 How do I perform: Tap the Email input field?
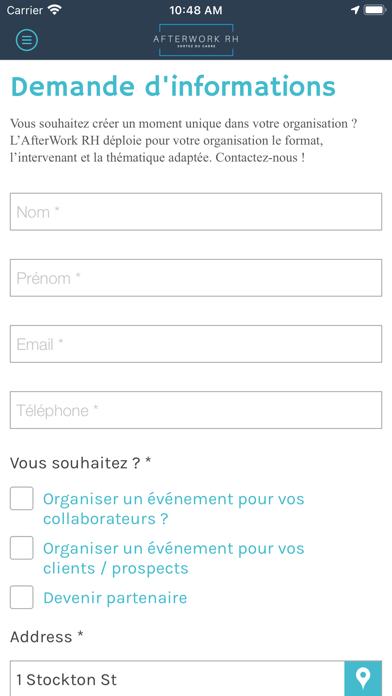click(x=196, y=344)
